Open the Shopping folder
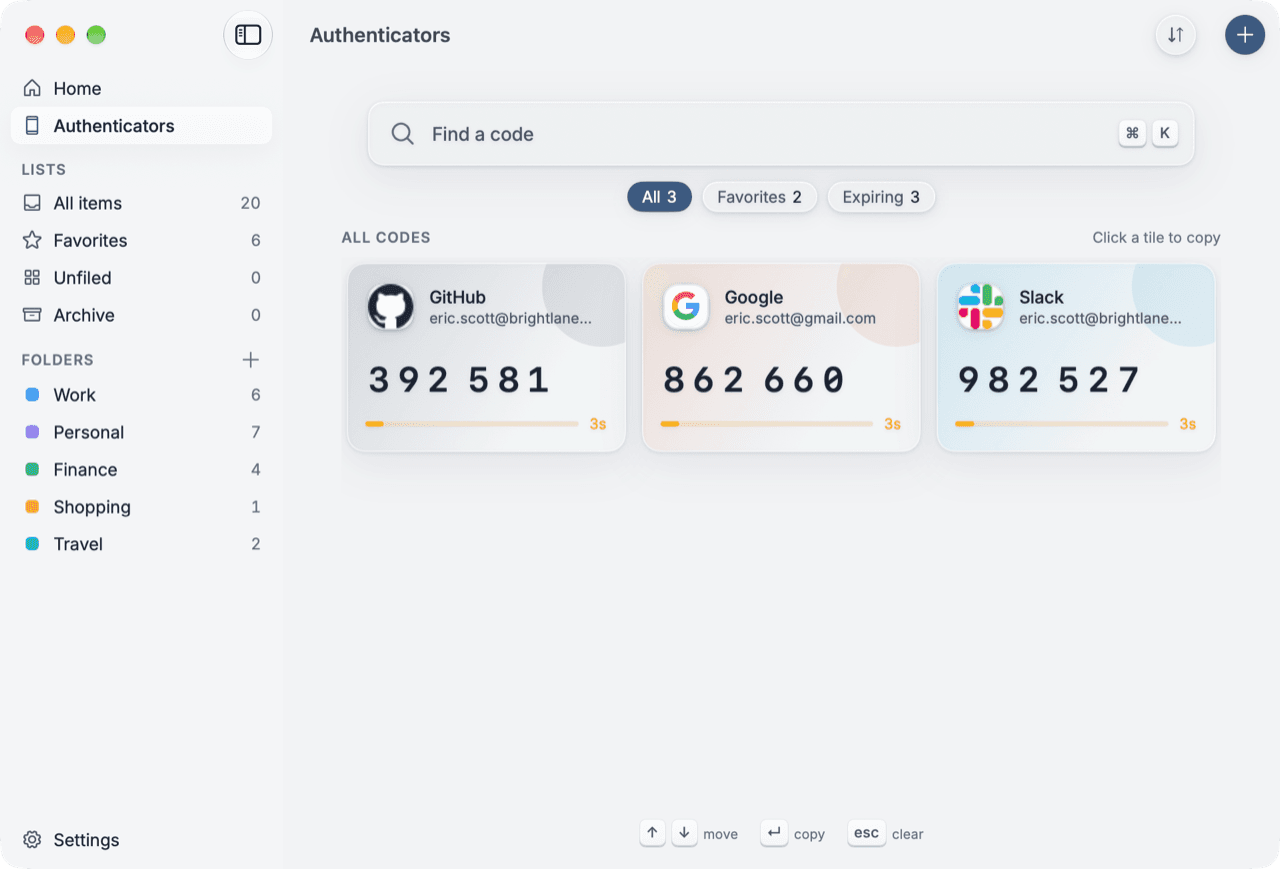Viewport: 1280px width, 869px height. (x=141, y=507)
